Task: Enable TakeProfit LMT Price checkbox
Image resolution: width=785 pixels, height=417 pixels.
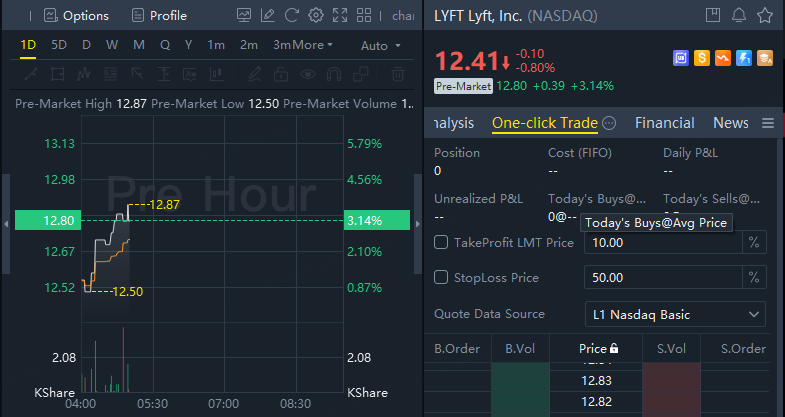Action: pos(441,242)
